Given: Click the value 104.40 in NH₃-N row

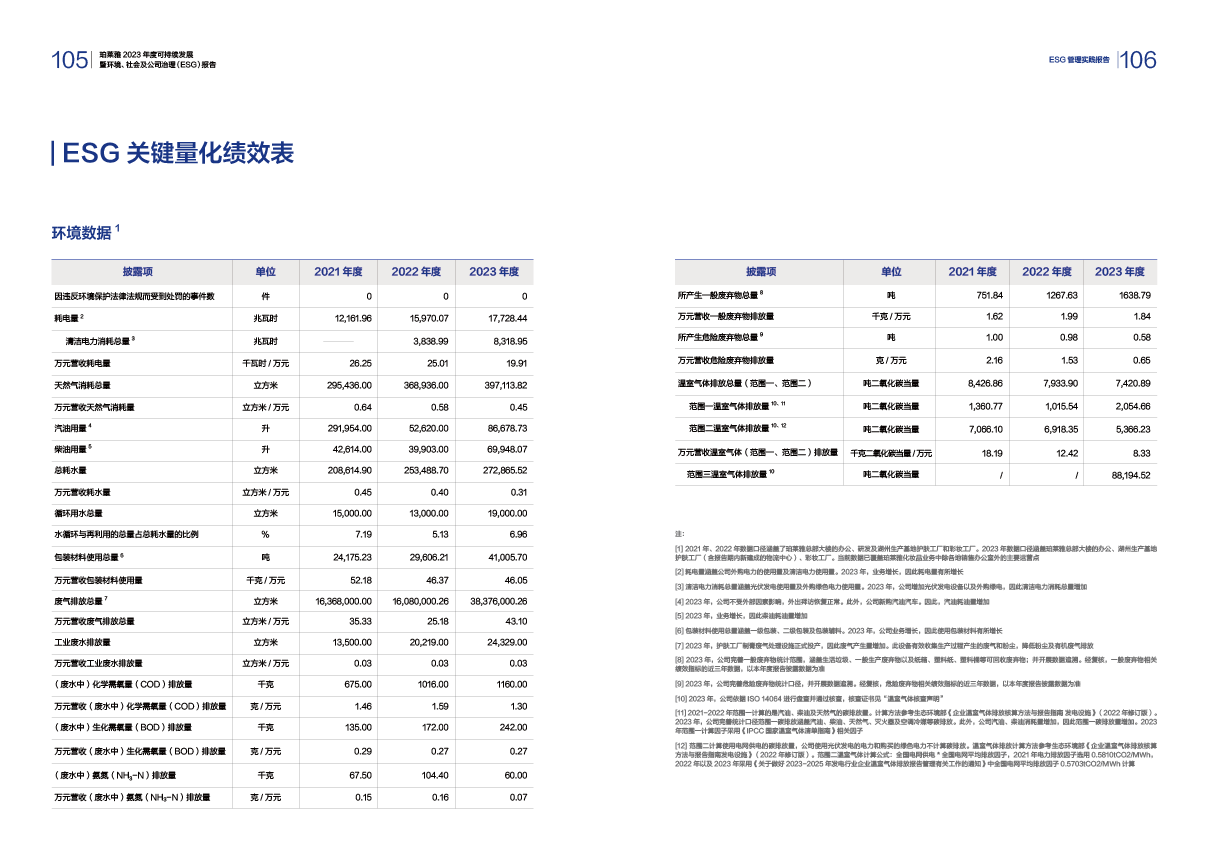Looking at the screenshot, I should click(x=430, y=775).
